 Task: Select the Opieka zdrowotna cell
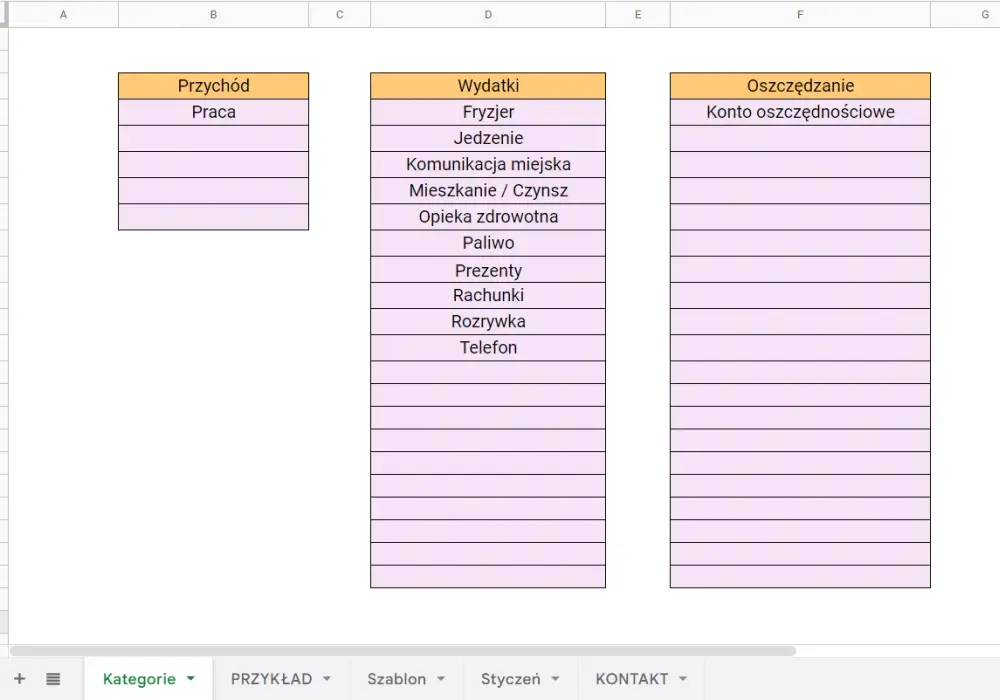(x=488, y=217)
